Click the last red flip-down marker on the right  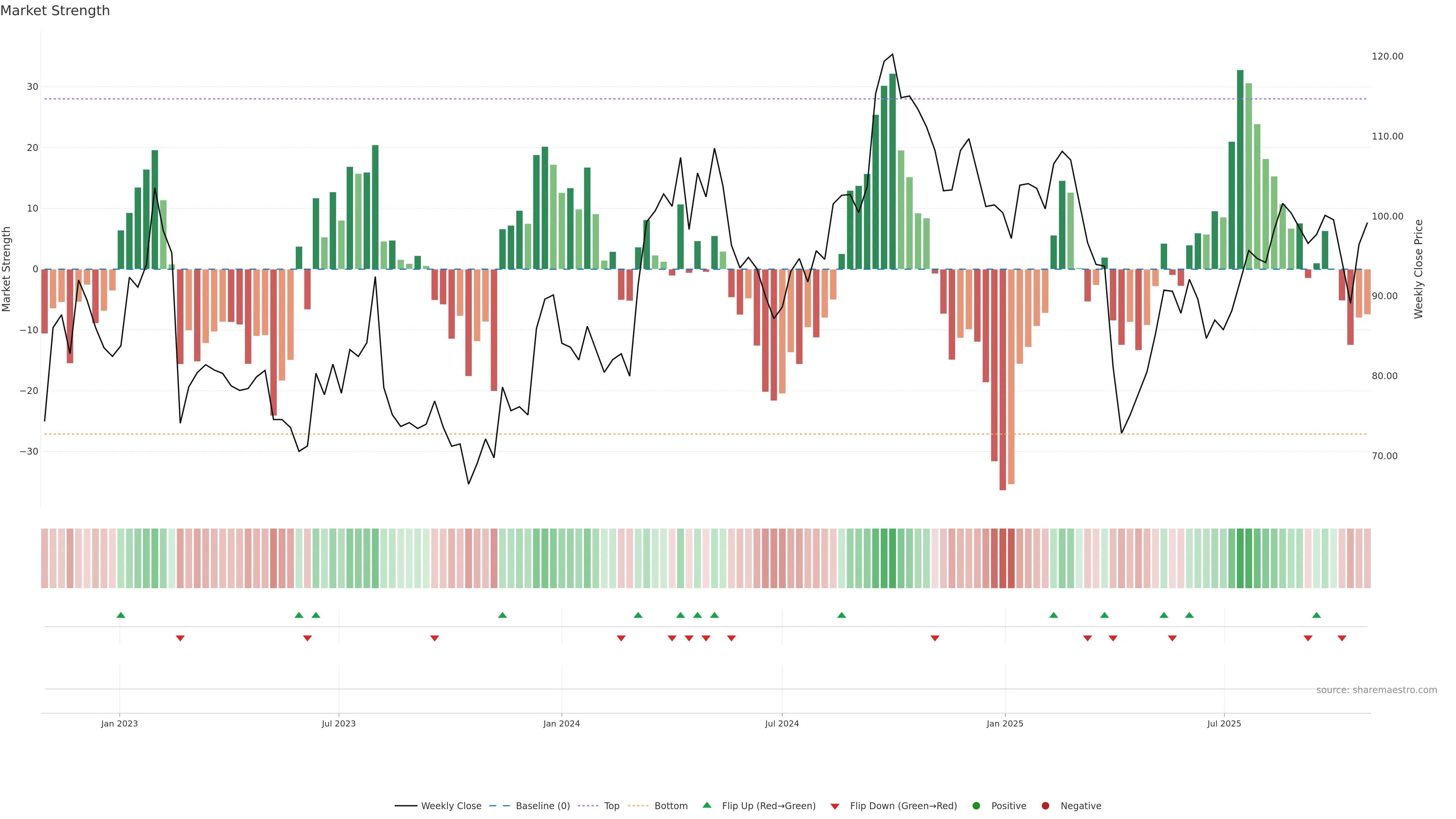(1342, 638)
